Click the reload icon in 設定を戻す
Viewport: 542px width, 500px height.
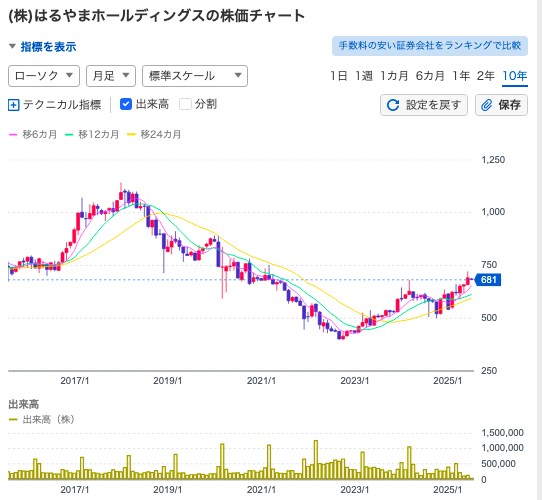[x=393, y=105]
